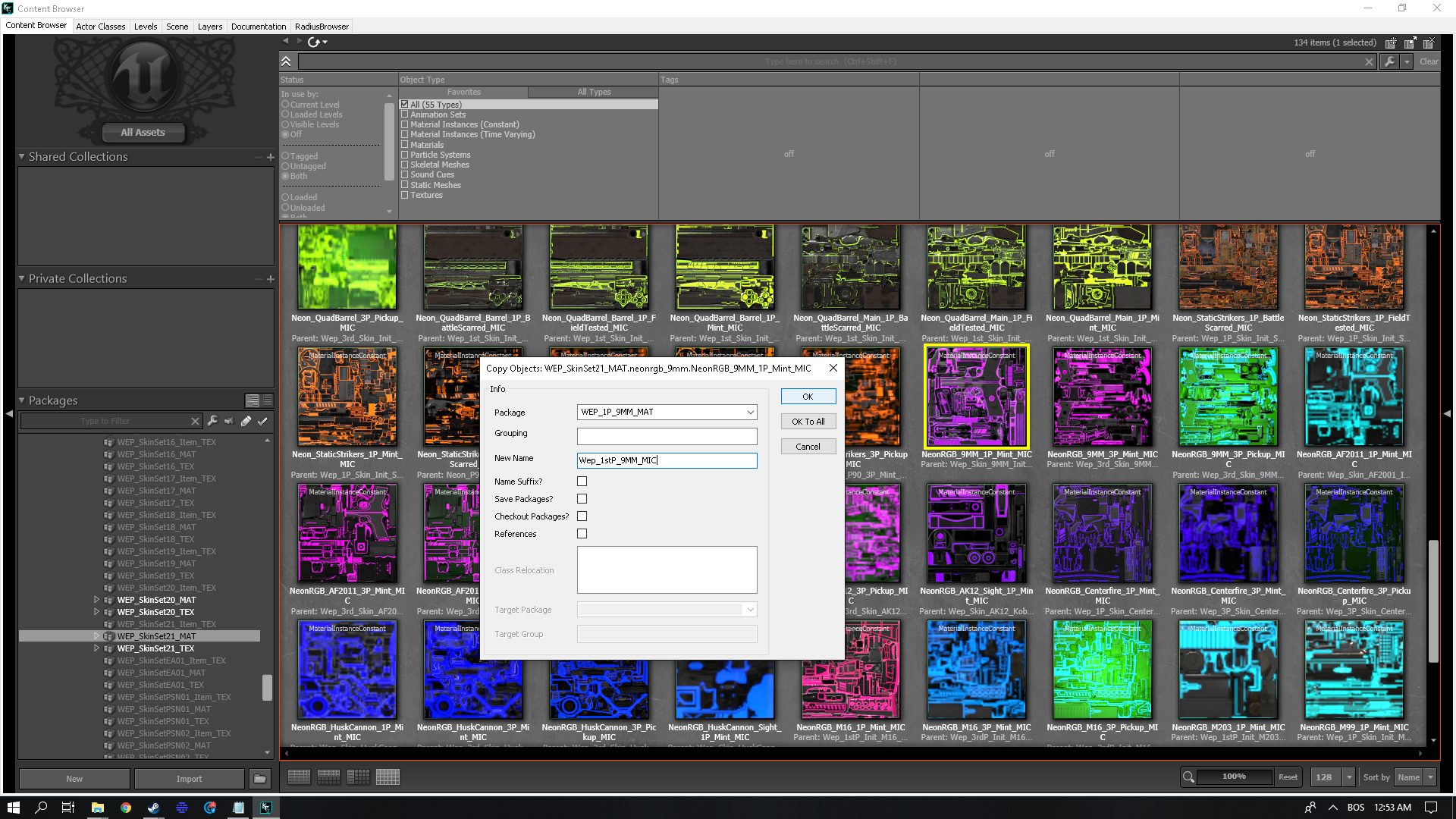The width and height of the screenshot is (1456, 819).
Task: Click Cancel in the Copy Objects dialog
Action: tap(808, 447)
